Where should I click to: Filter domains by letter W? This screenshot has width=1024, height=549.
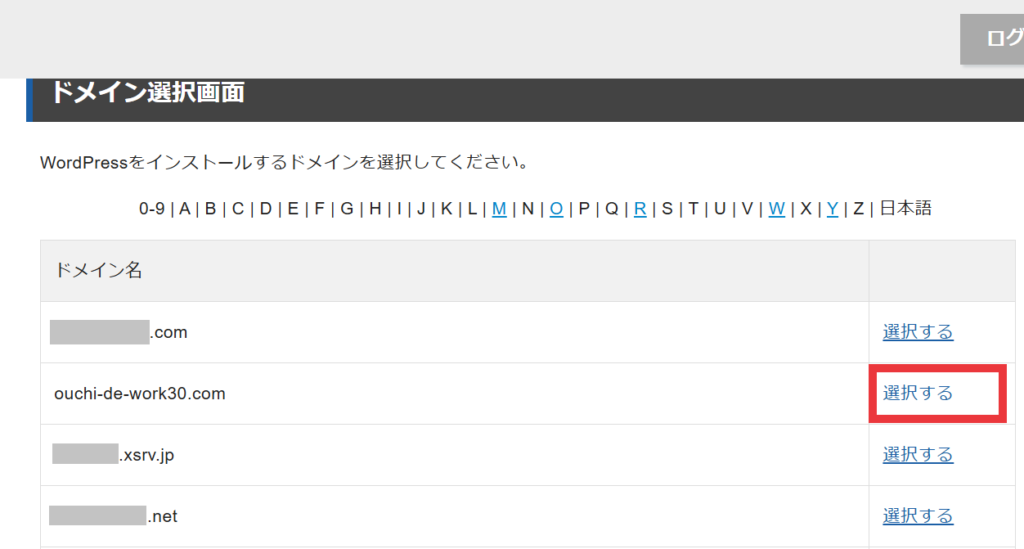click(776, 209)
